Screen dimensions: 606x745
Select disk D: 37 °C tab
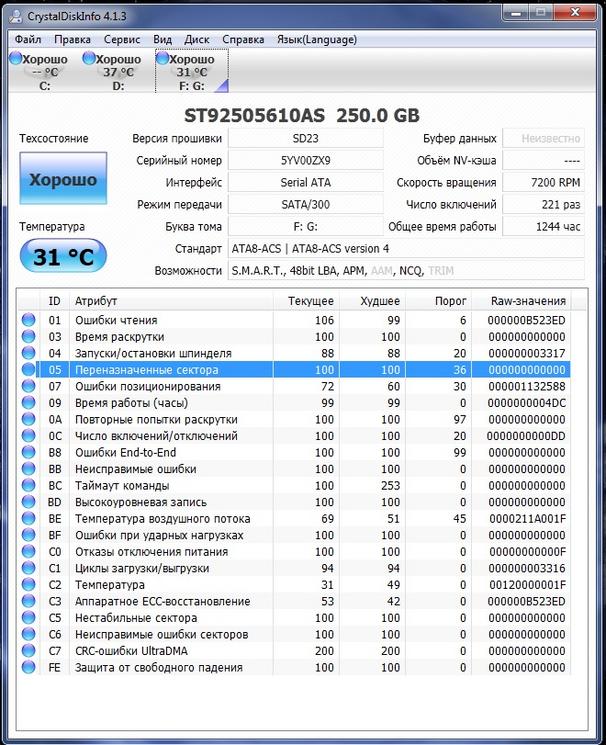point(118,72)
